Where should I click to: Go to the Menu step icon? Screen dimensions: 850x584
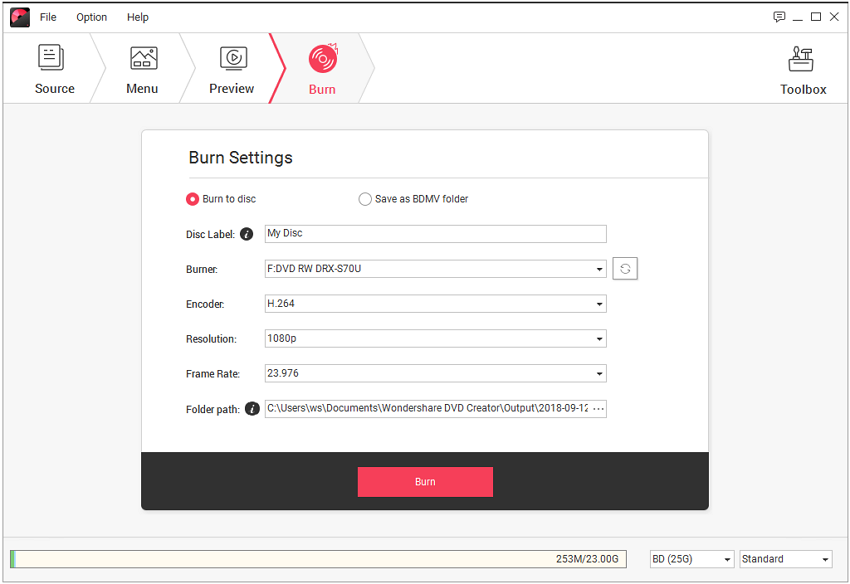click(x=143, y=58)
